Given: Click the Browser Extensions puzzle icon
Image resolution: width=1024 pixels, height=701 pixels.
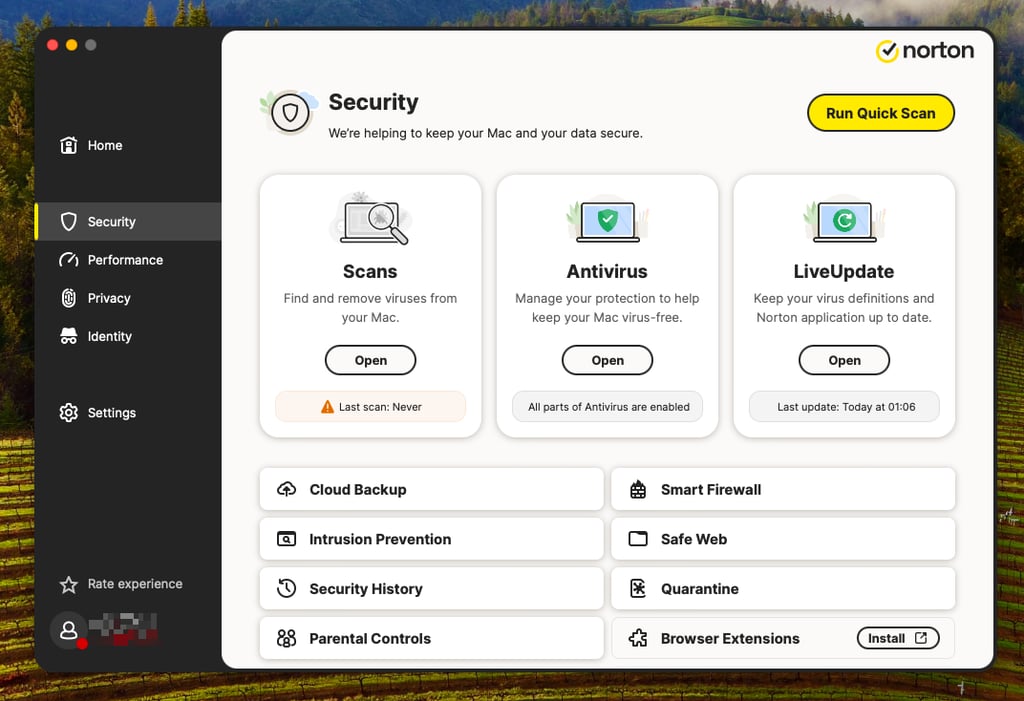Looking at the screenshot, I should coord(638,638).
